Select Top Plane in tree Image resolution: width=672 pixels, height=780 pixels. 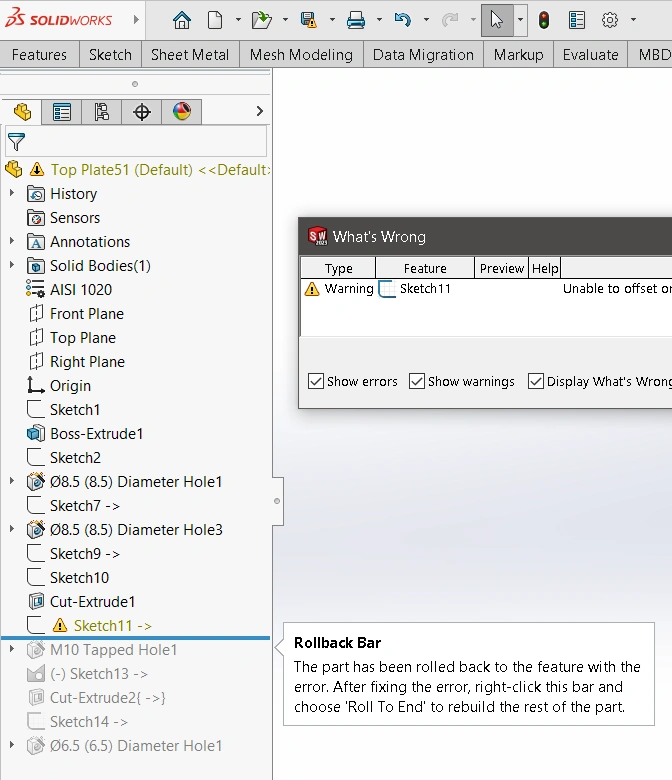click(x=83, y=337)
